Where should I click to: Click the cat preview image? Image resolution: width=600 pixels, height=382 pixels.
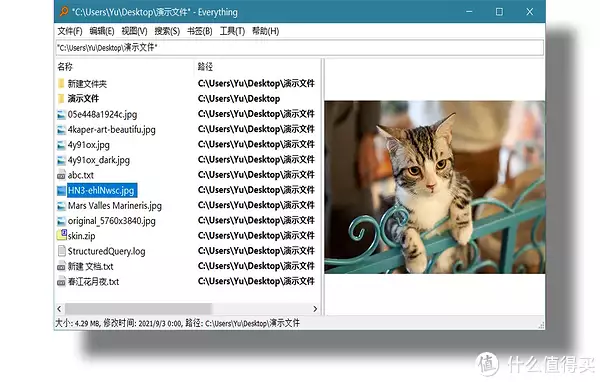435,187
